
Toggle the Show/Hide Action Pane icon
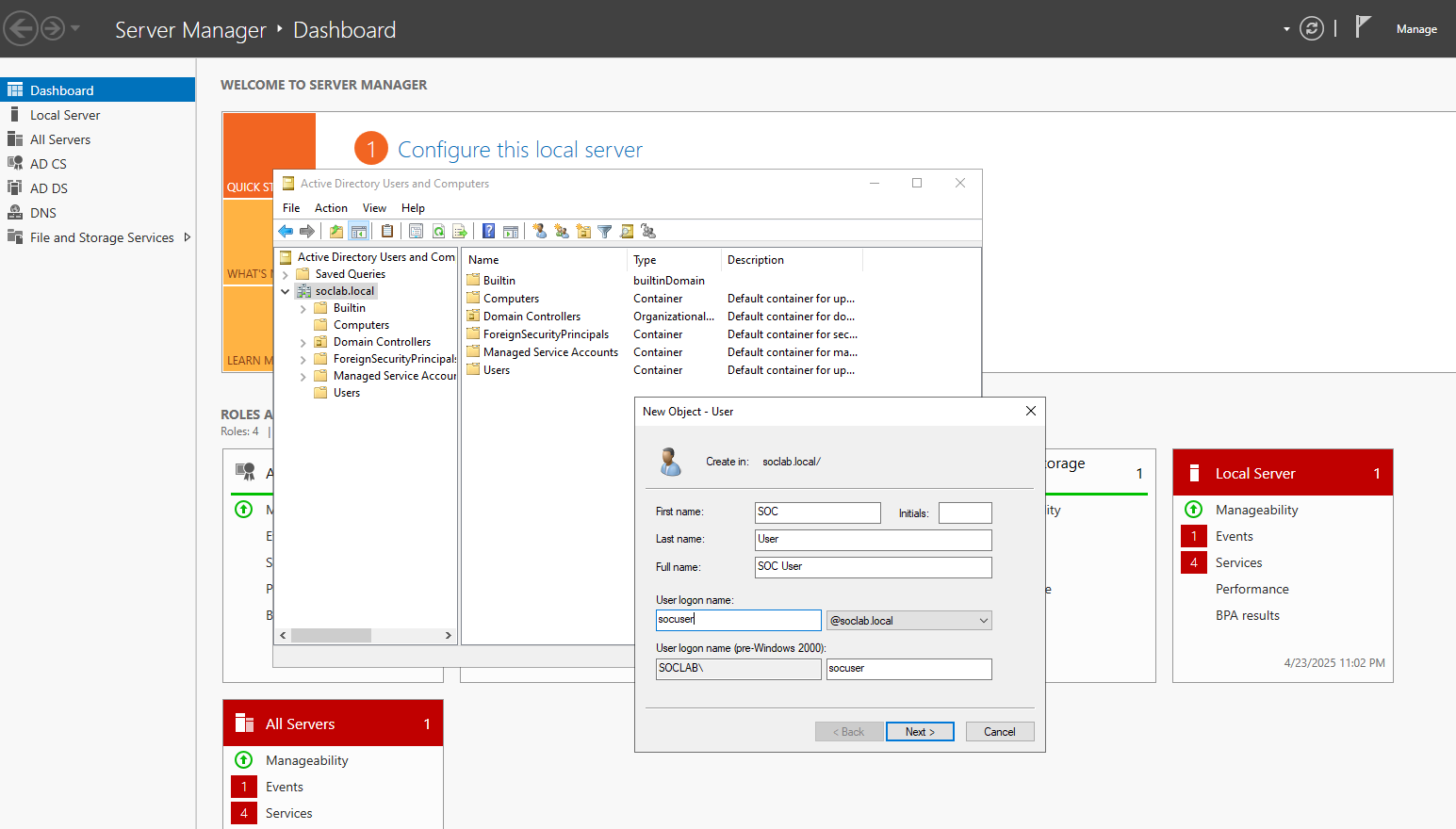tap(511, 231)
